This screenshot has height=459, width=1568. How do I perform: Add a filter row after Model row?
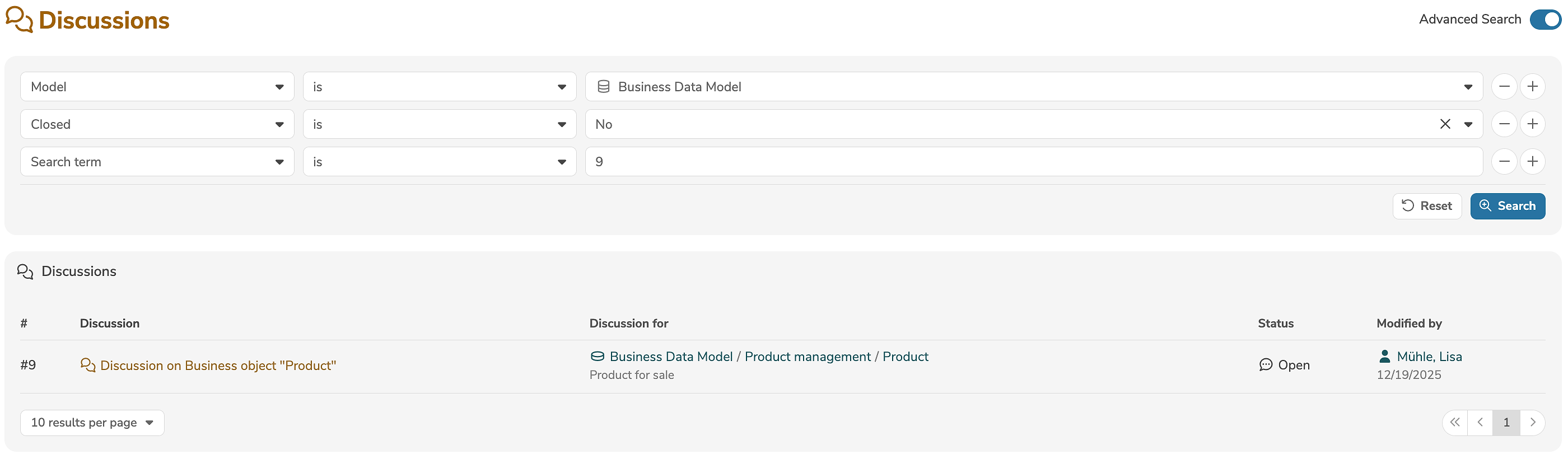[1532, 87]
